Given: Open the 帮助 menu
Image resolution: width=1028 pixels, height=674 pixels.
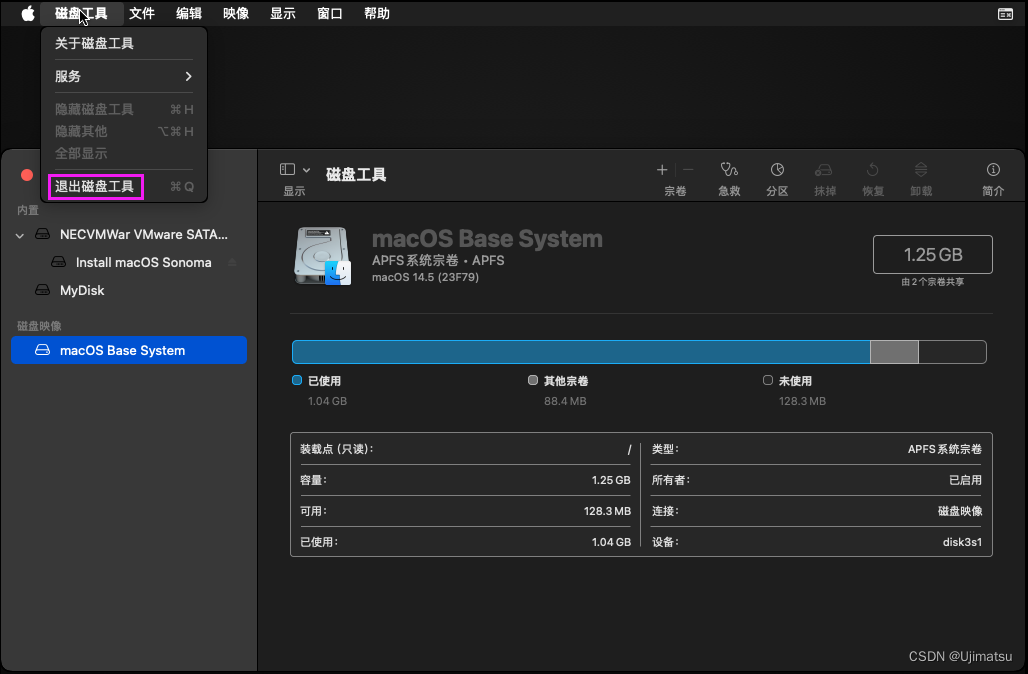Looking at the screenshot, I should pyautogui.click(x=377, y=13).
